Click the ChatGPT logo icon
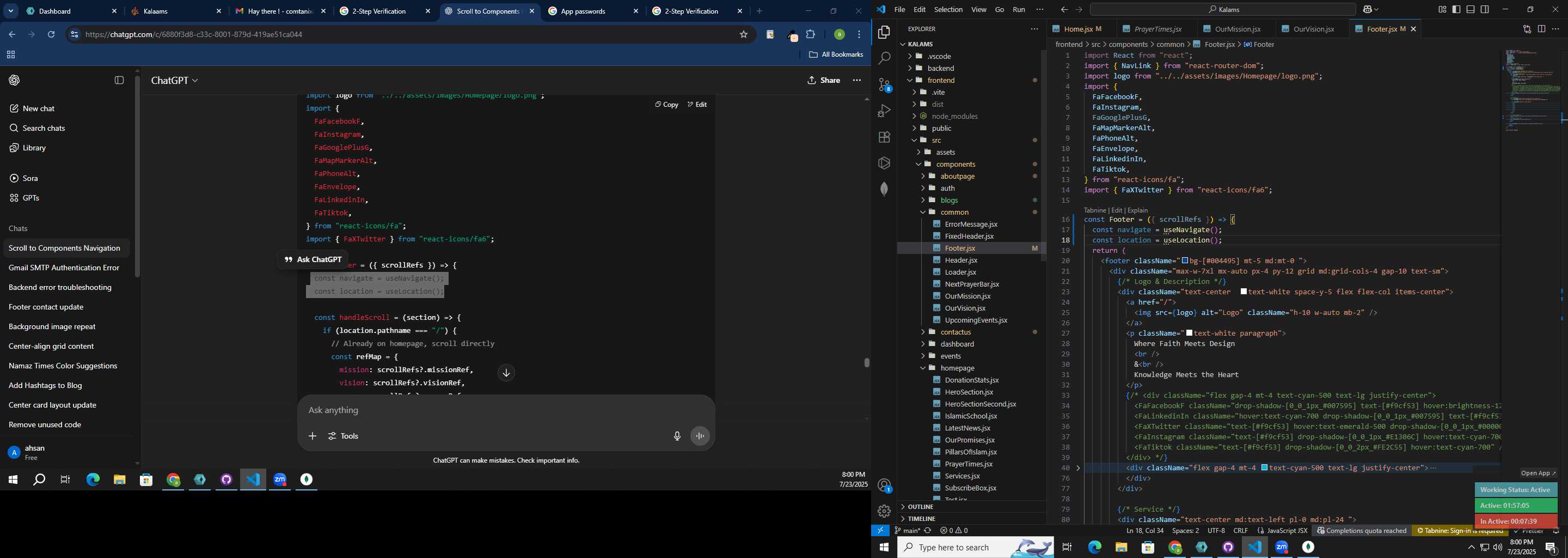The image size is (1568, 558). point(15,81)
